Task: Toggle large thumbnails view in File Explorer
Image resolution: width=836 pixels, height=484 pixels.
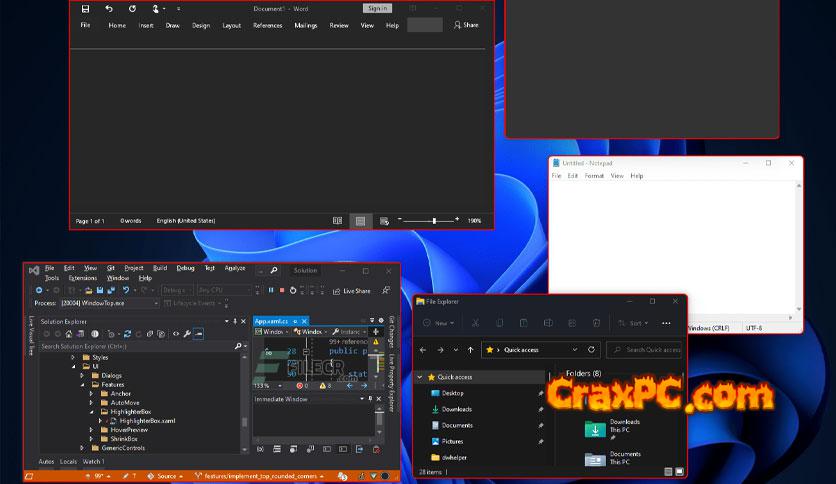Action: pos(679,471)
